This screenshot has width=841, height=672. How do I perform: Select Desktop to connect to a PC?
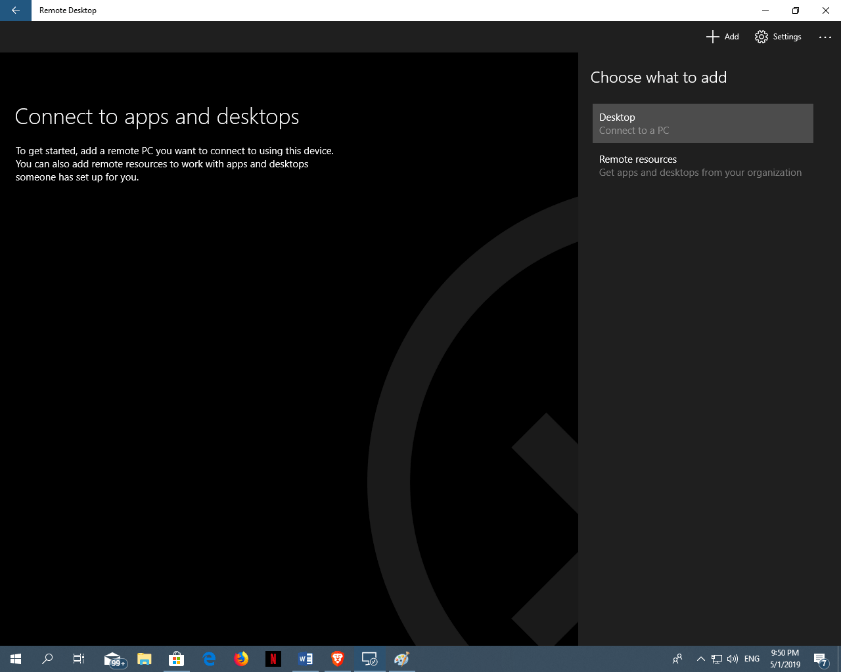coord(703,123)
